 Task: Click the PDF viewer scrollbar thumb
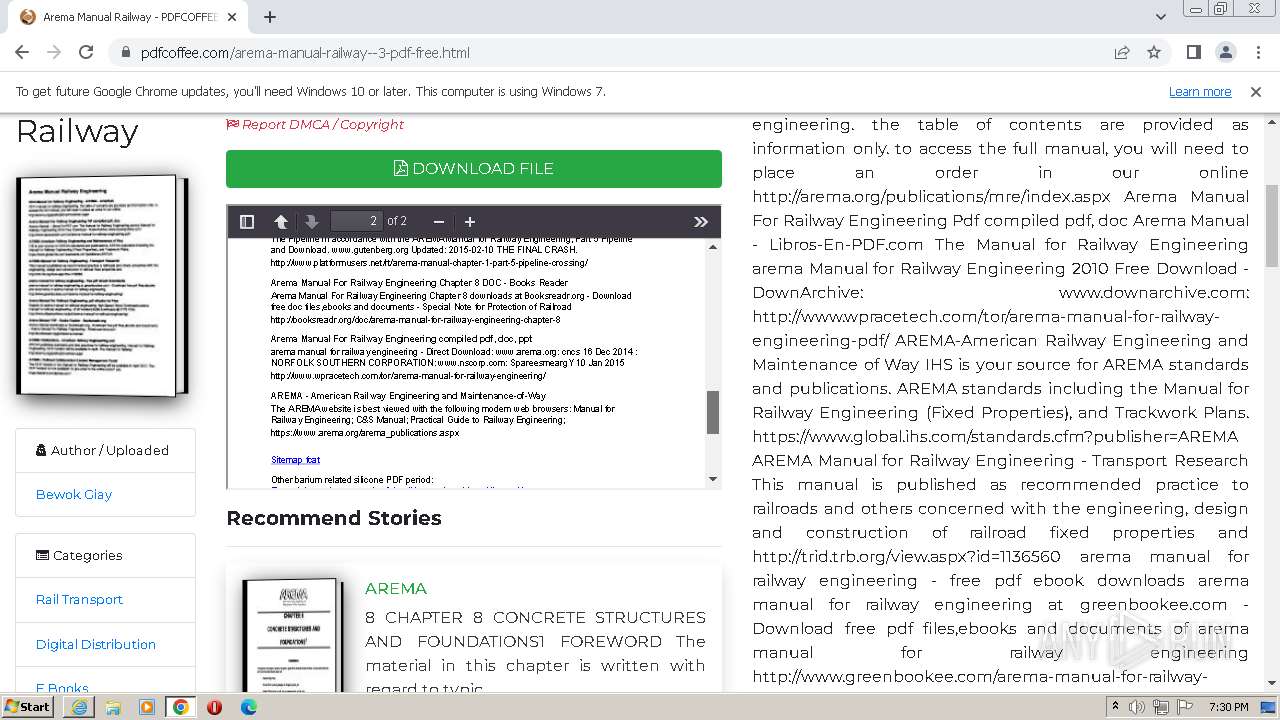click(713, 411)
